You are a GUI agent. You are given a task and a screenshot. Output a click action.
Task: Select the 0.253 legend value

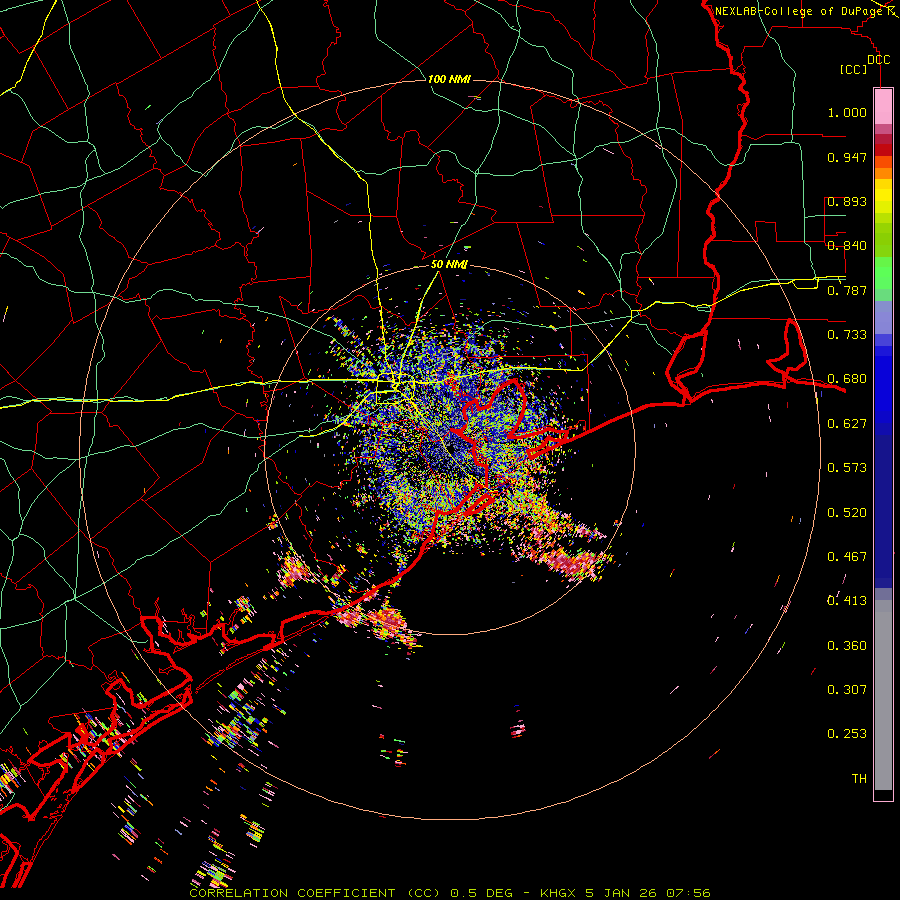click(847, 734)
